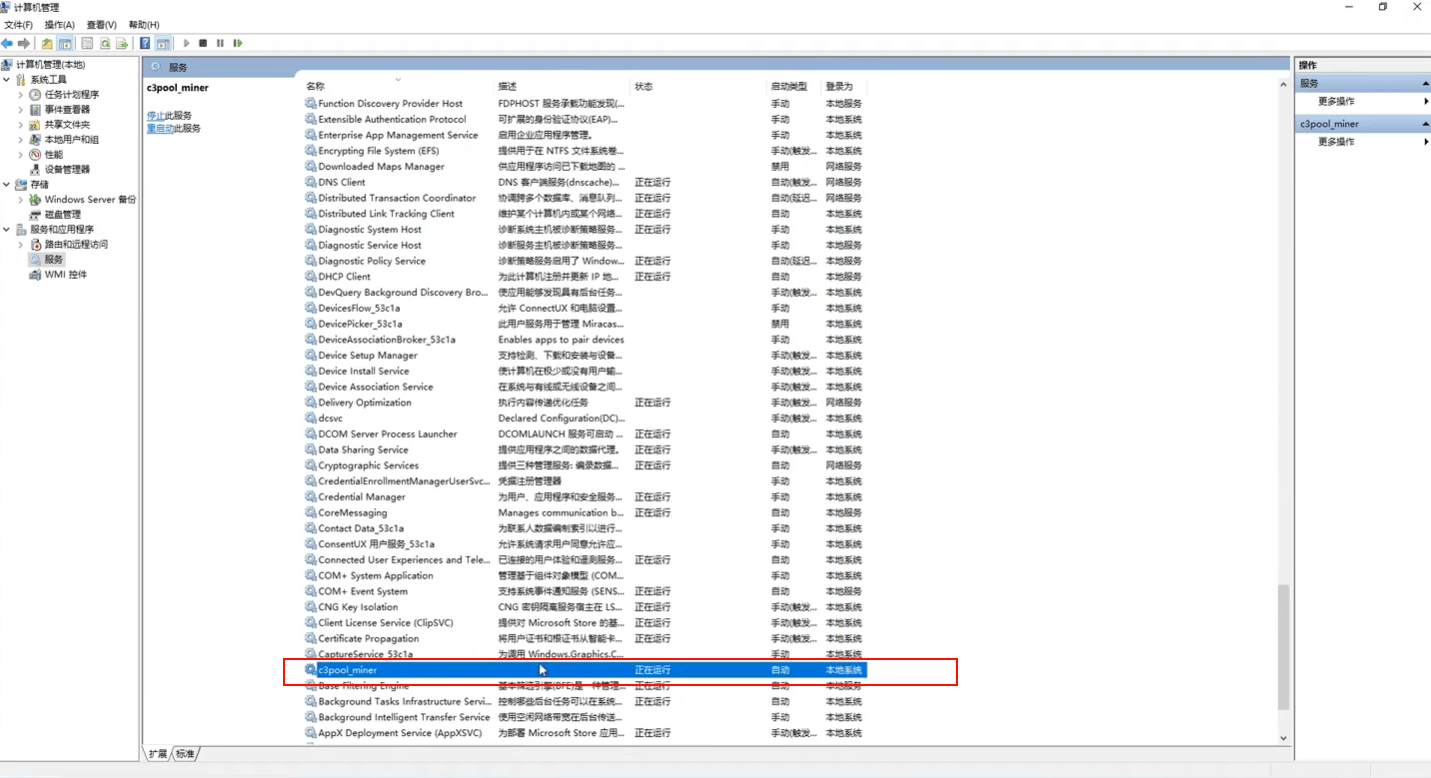The width and height of the screenshot is (1431, 778).
Task: Click the Back arrow in the toolbar
Action: (7, 43)
